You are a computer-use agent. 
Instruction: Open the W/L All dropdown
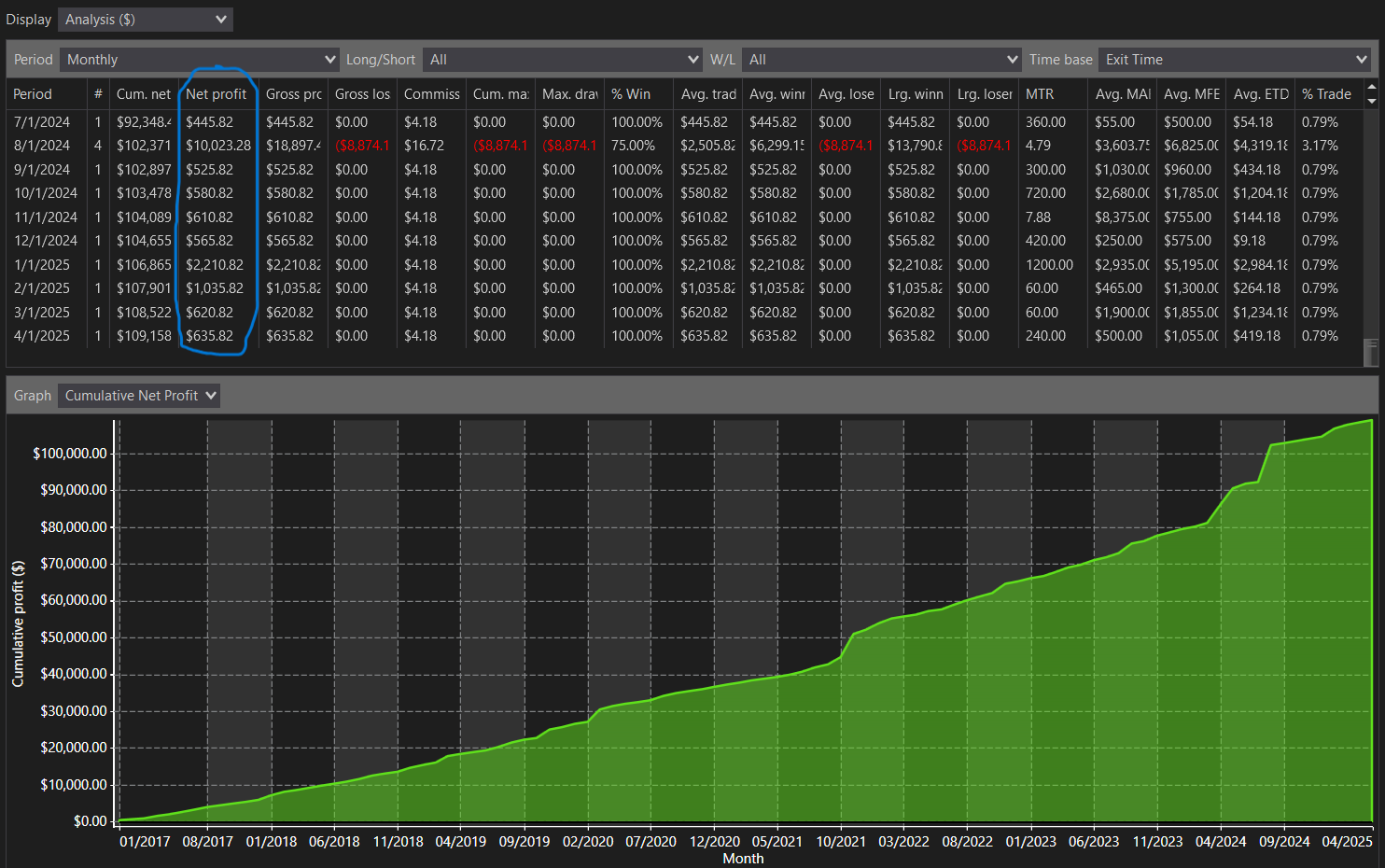tap(881, 60)
